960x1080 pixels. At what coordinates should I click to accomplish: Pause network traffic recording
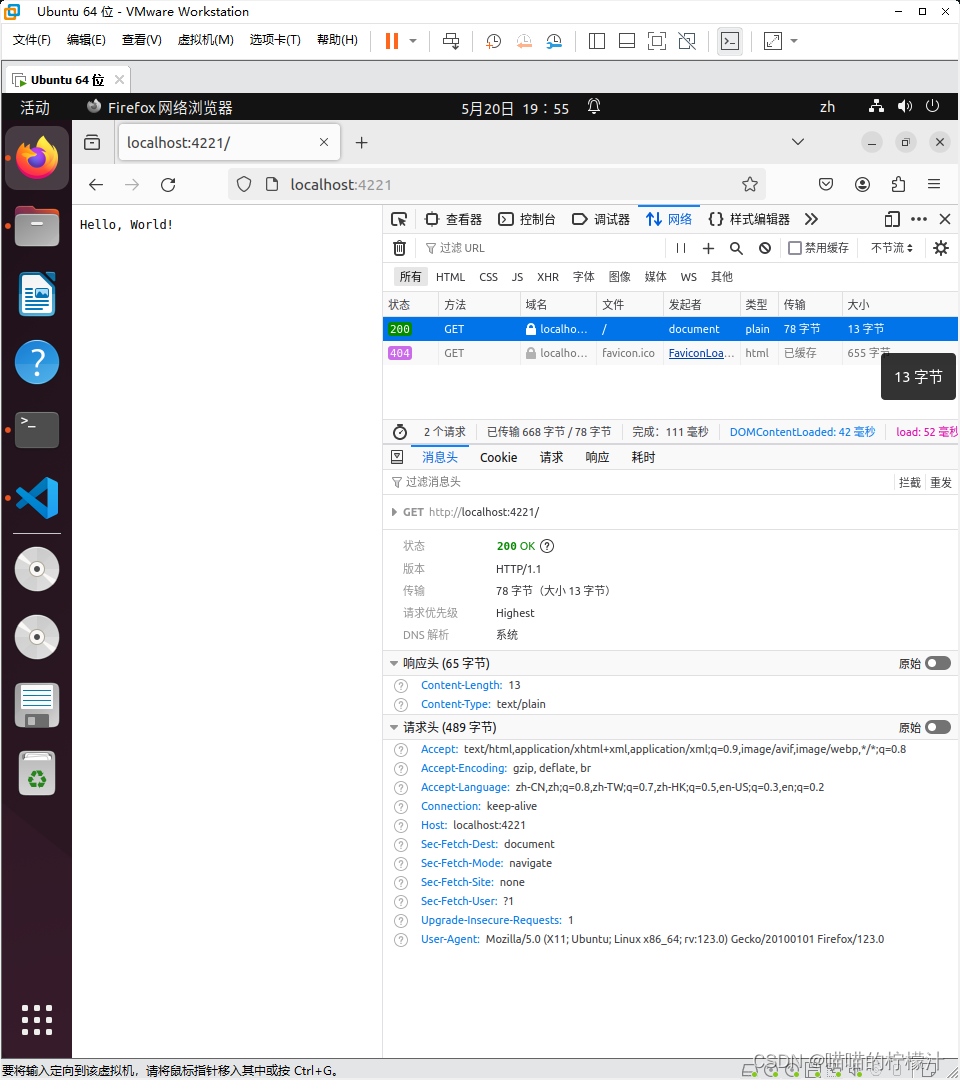click(x=681, y=247)
